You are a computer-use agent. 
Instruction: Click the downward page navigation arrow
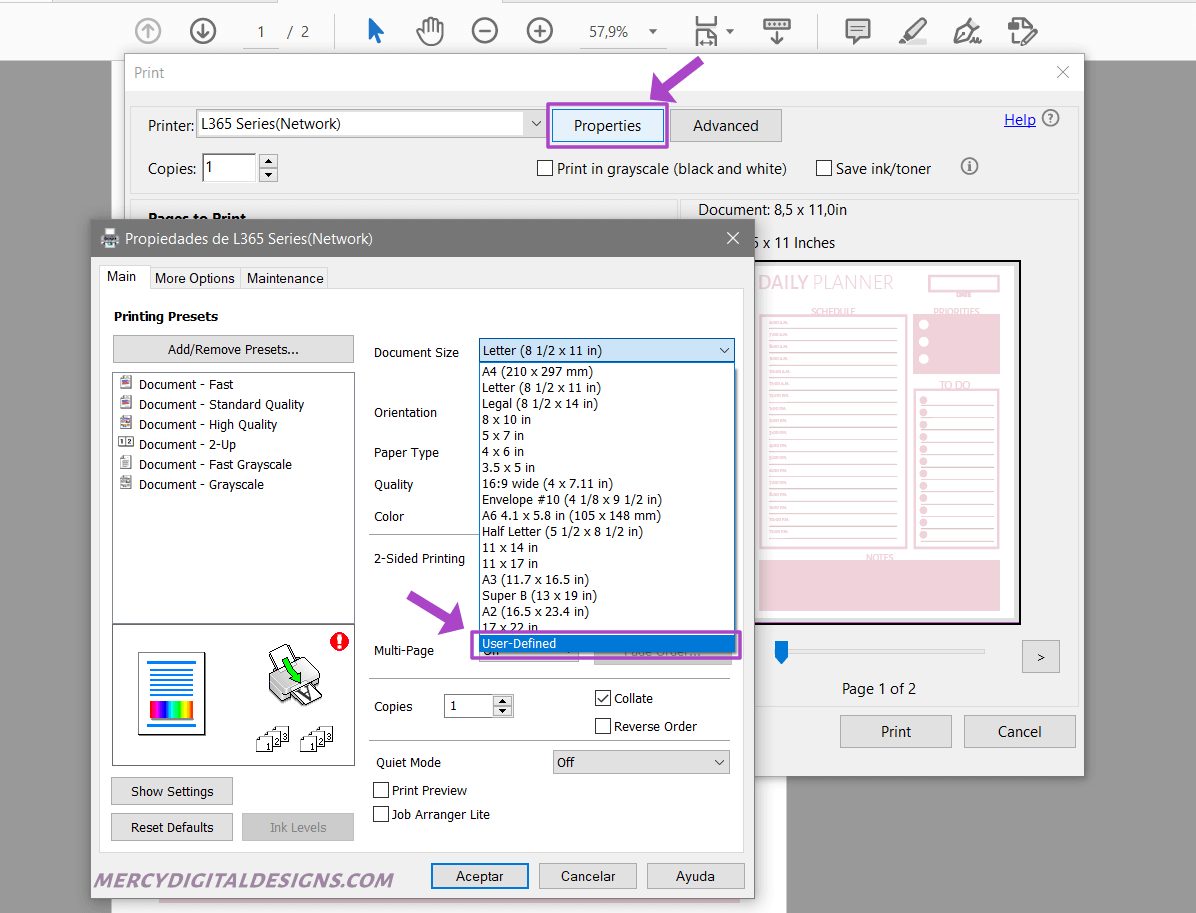click(x=202, y=30)
